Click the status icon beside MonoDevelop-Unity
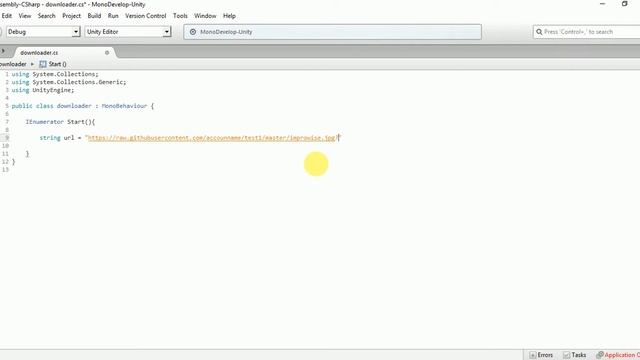The image size is (640, 360). tap(193, 32)
